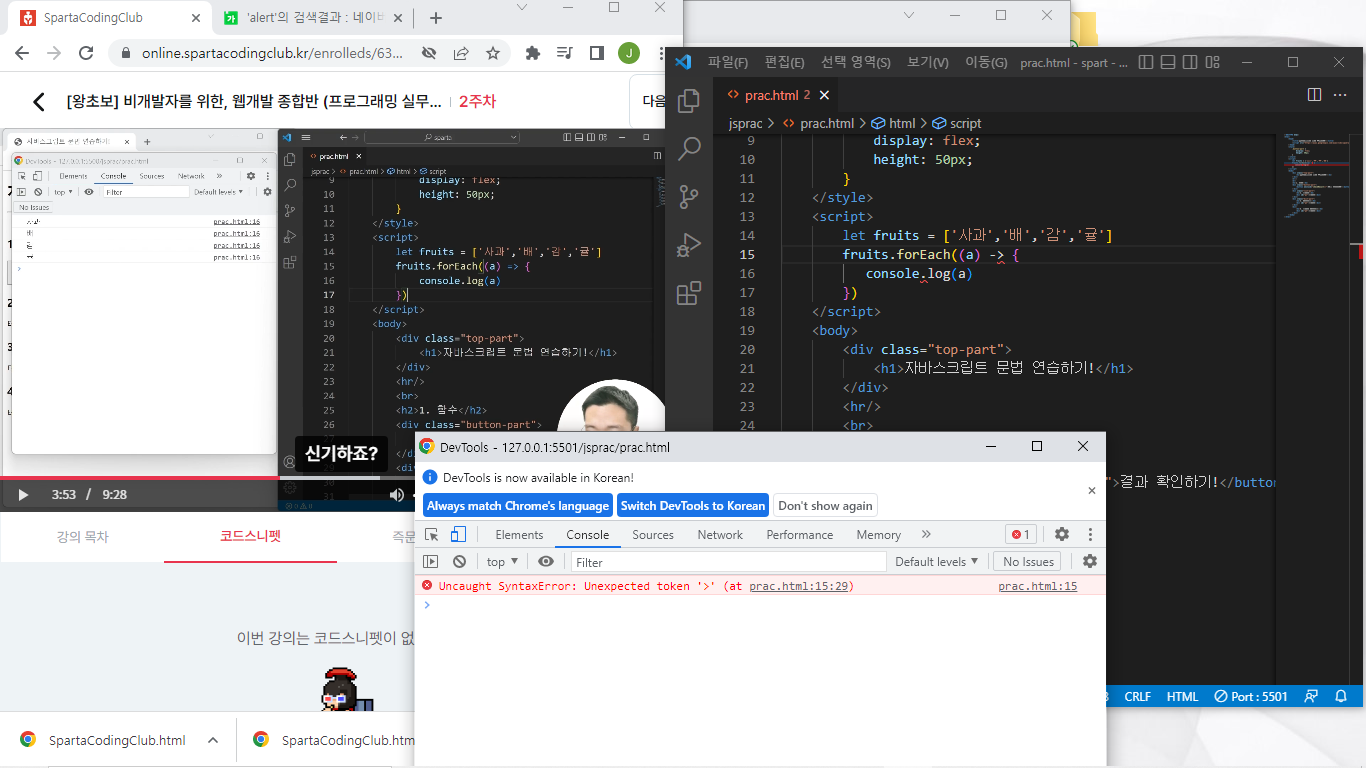This screenshot has width=1366, height=768.
Task: Open the Chrome tab search dropdown
Action: point(521,7)
